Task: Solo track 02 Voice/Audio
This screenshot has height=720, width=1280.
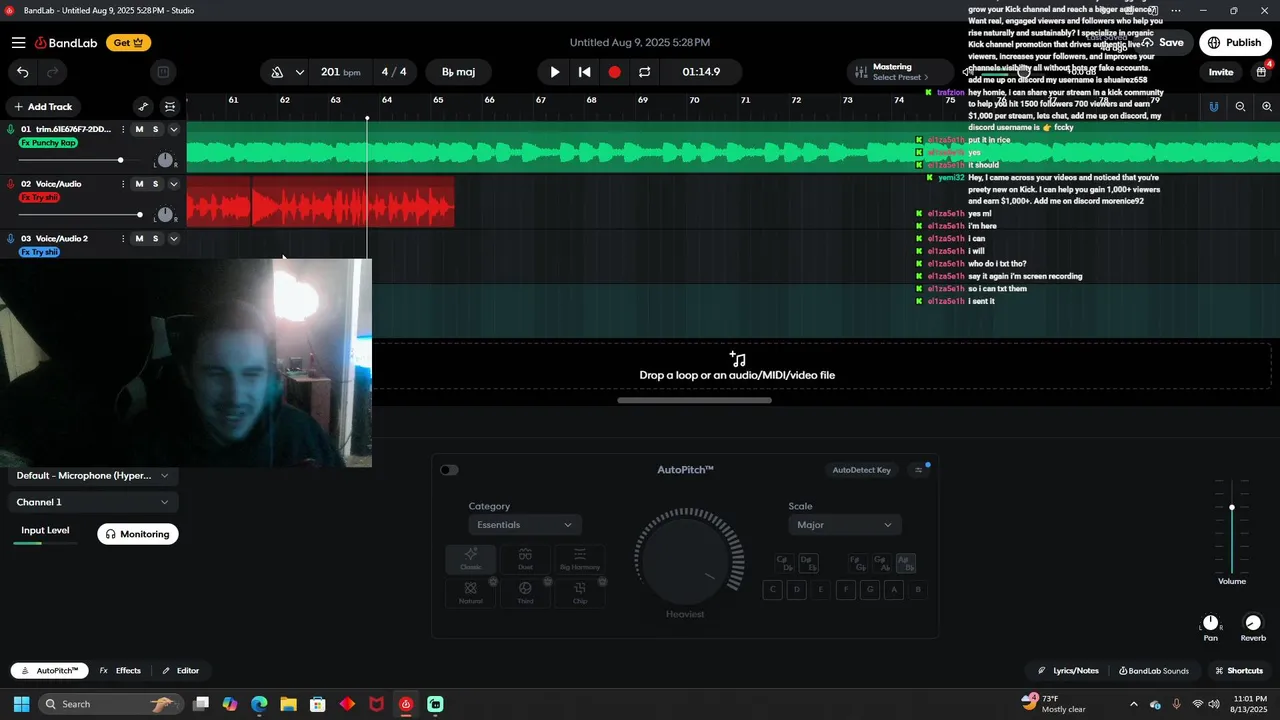Action: coord(155,184)
